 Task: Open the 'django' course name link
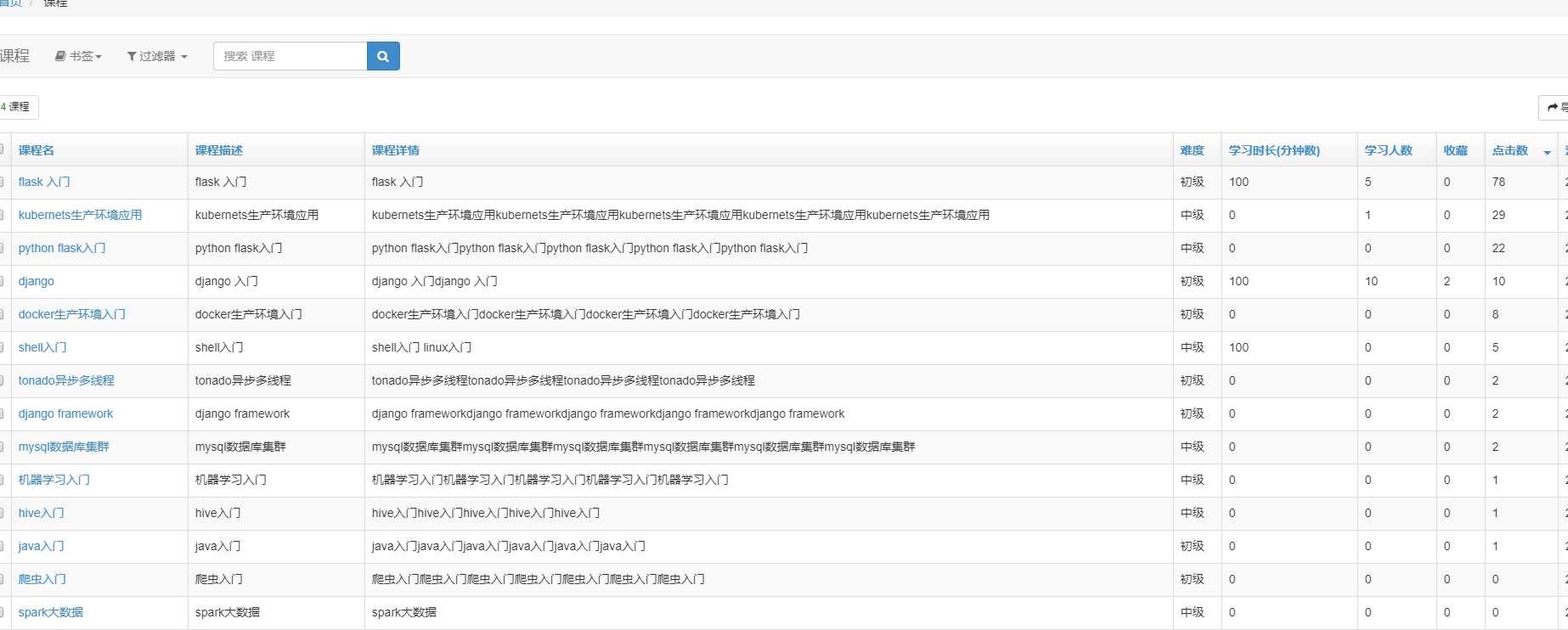[37, 281]
